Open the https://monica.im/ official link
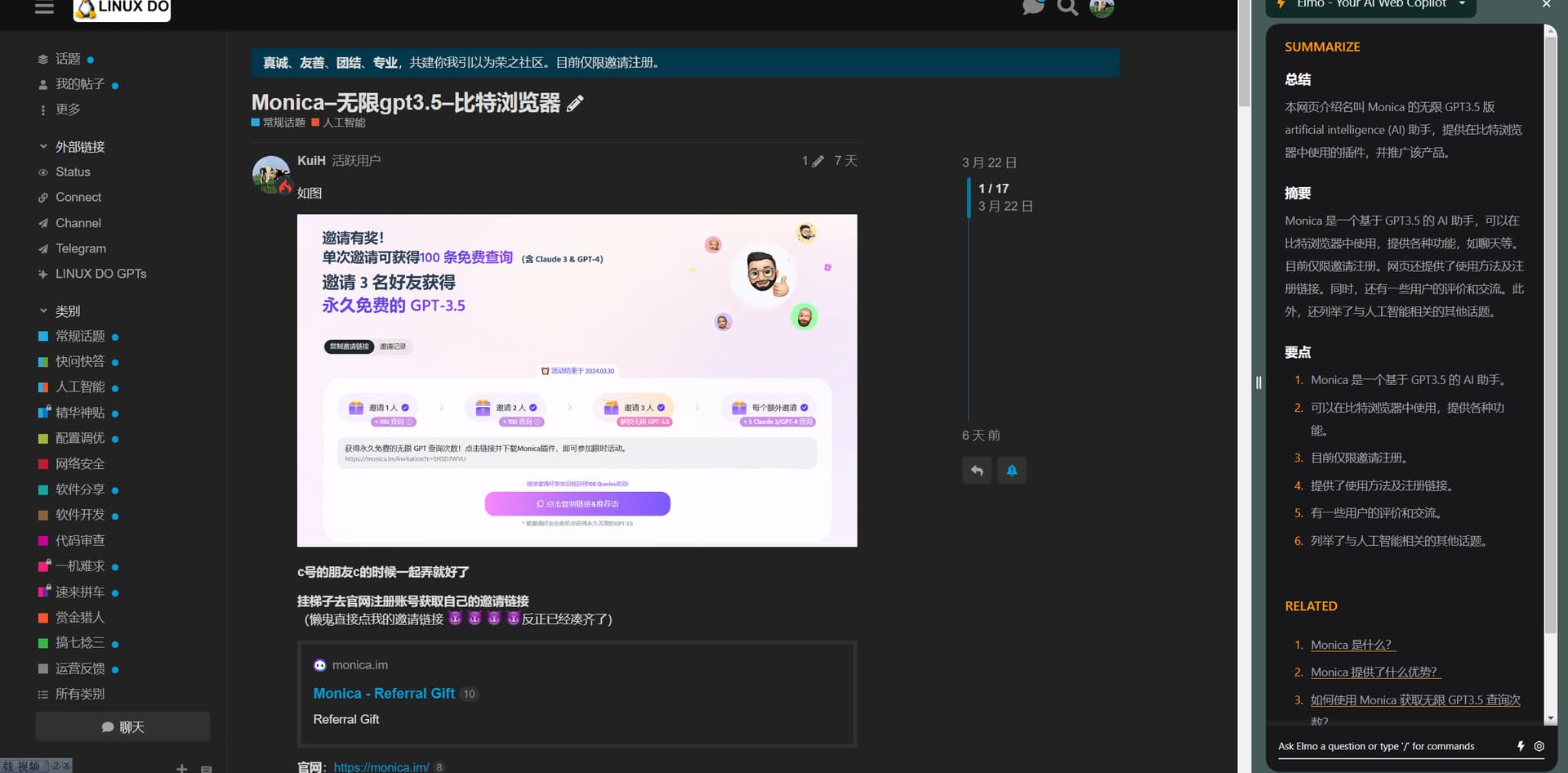This screenshot has height=773, width=1568. 381,767
